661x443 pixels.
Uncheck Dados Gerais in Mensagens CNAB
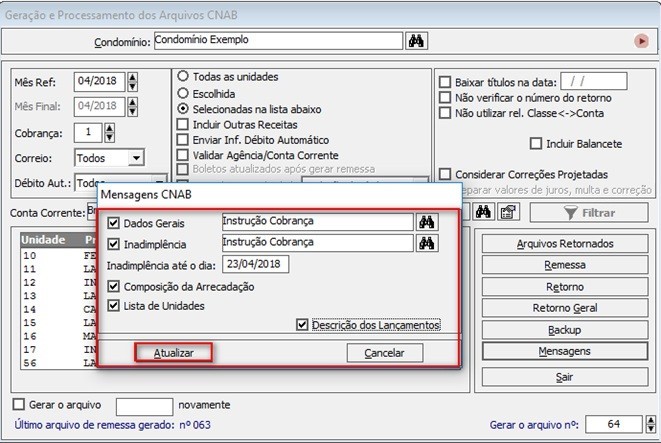[x=113, y=223]
